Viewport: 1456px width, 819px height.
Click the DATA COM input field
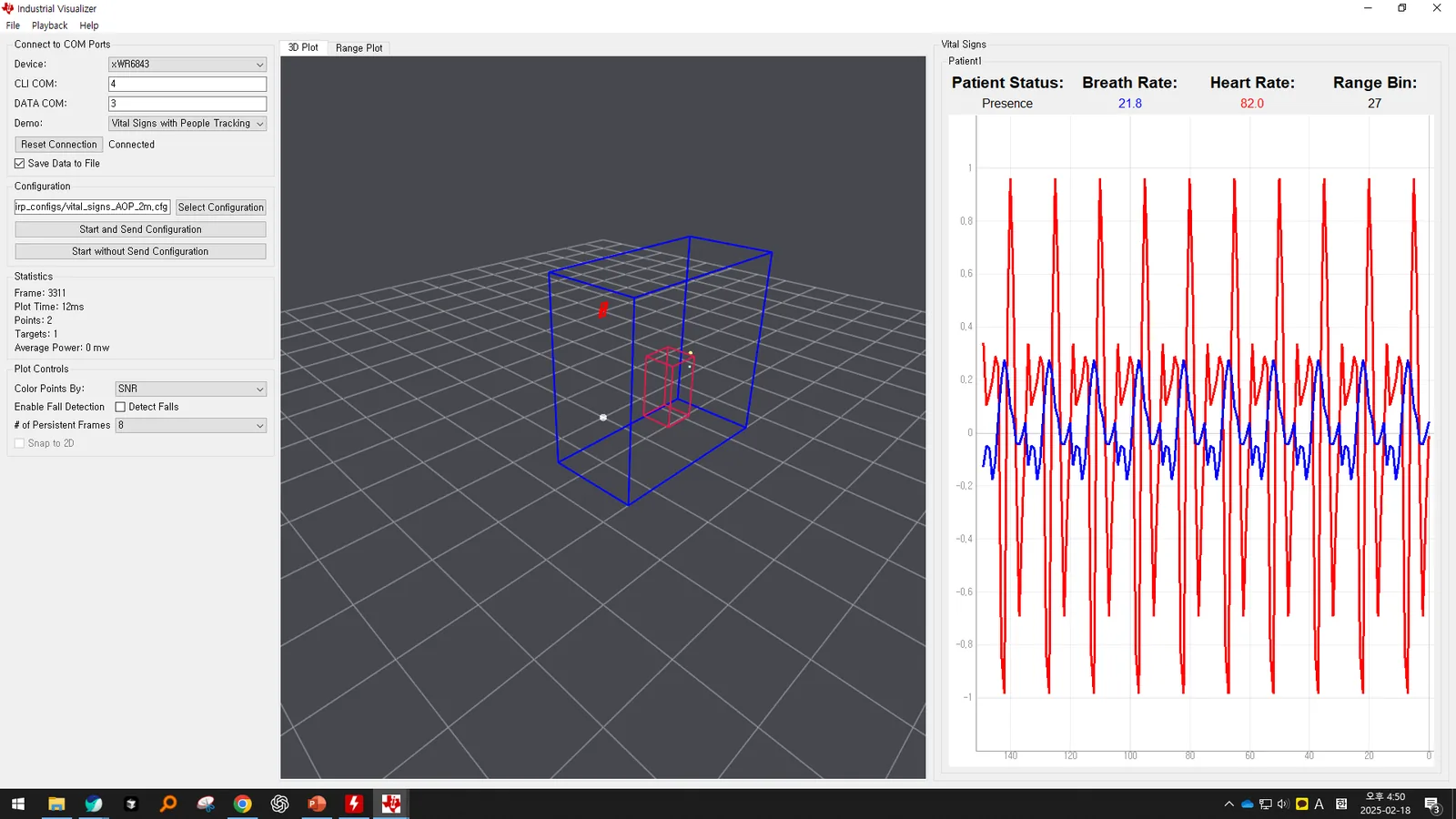click(x=187, y=104)
